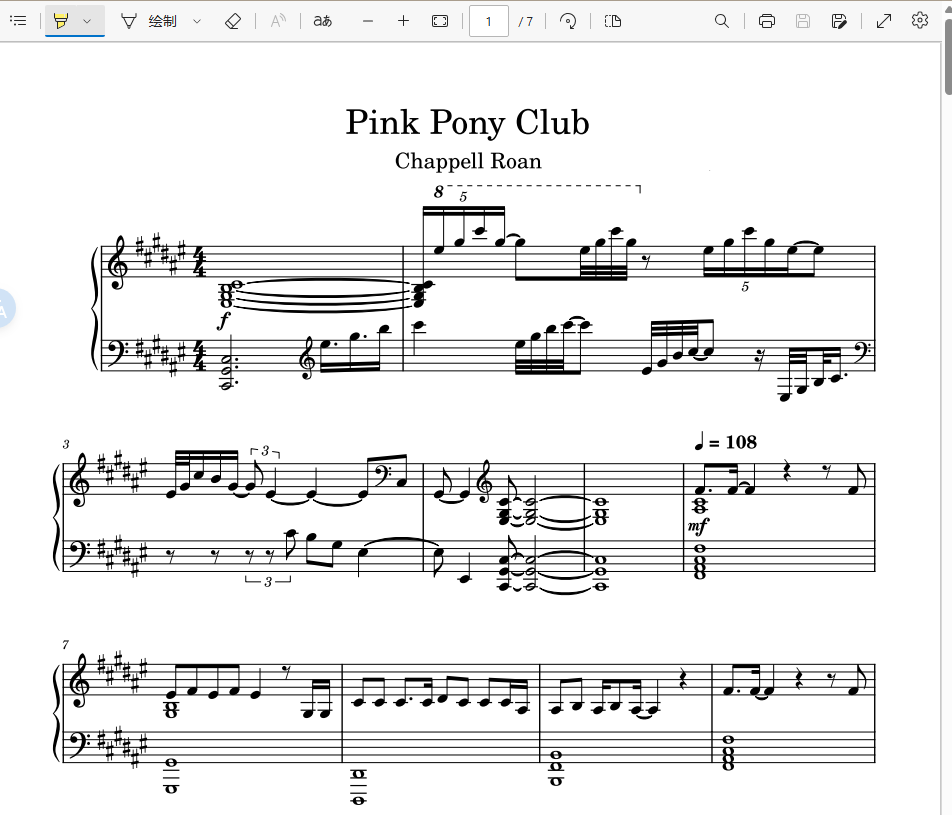The width and height of the screenshot is (952, 815).
Task: Save as a copy with annotations
Action: 839,21
